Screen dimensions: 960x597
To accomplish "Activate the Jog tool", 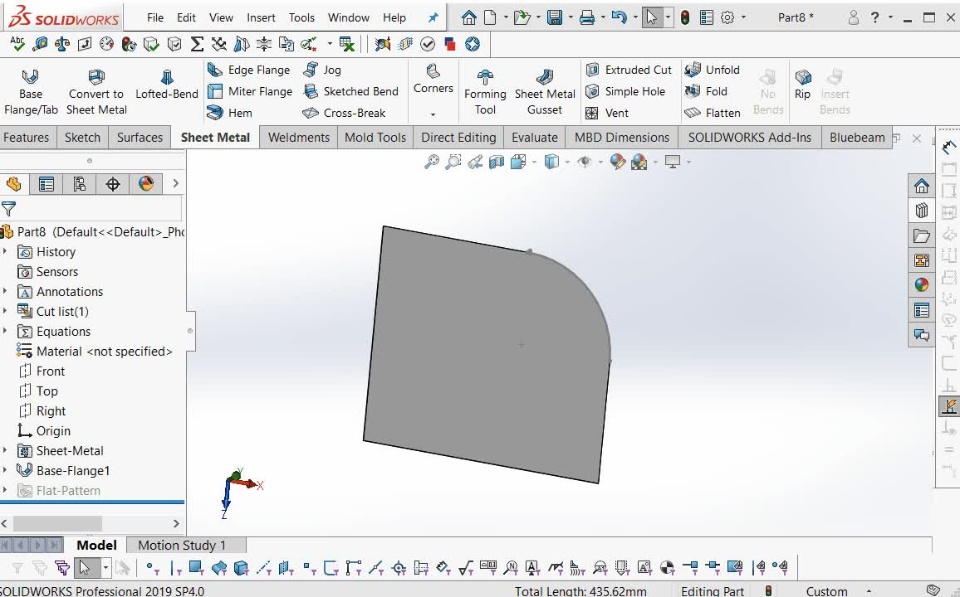I will pos(323,70).
